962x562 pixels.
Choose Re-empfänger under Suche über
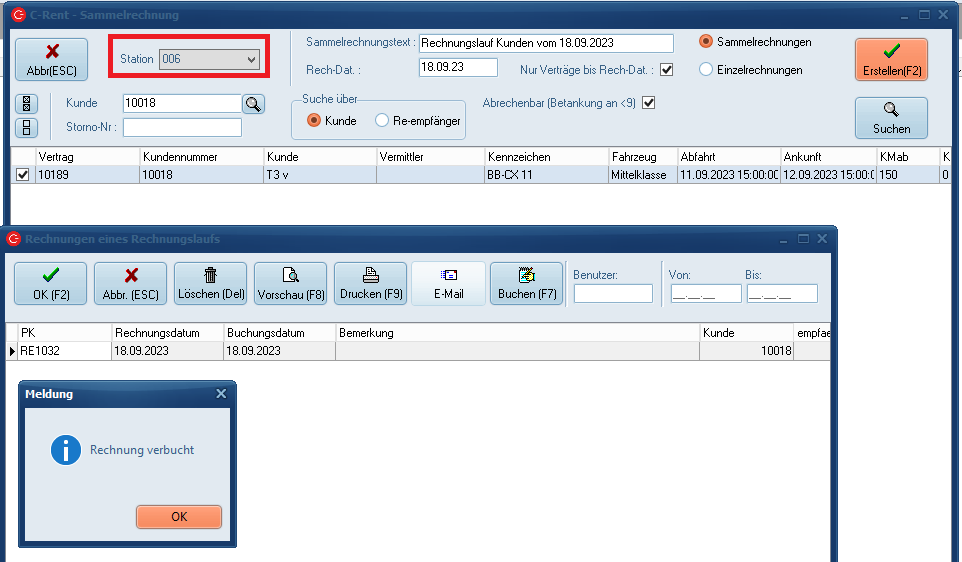point(382,121)
